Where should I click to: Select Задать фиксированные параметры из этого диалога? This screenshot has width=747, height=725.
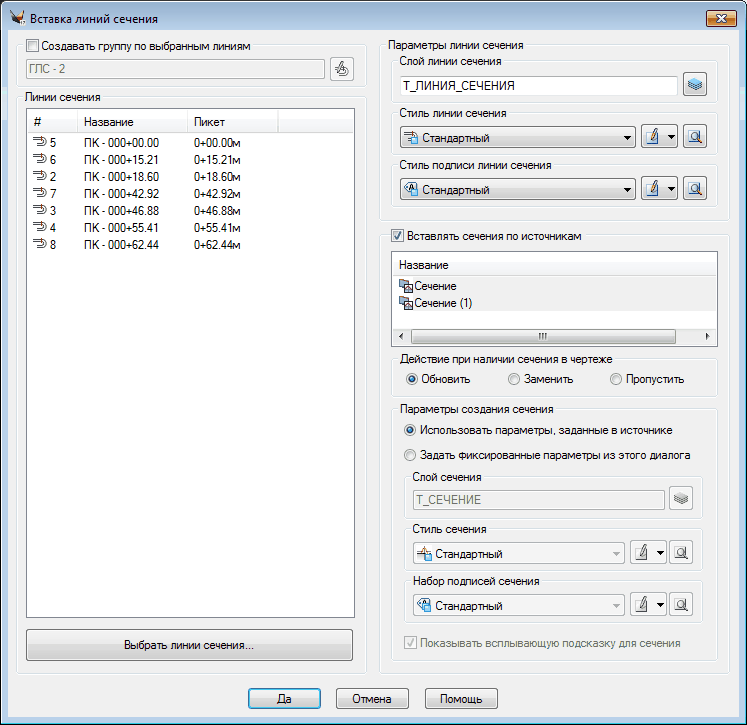pos(410,455)
